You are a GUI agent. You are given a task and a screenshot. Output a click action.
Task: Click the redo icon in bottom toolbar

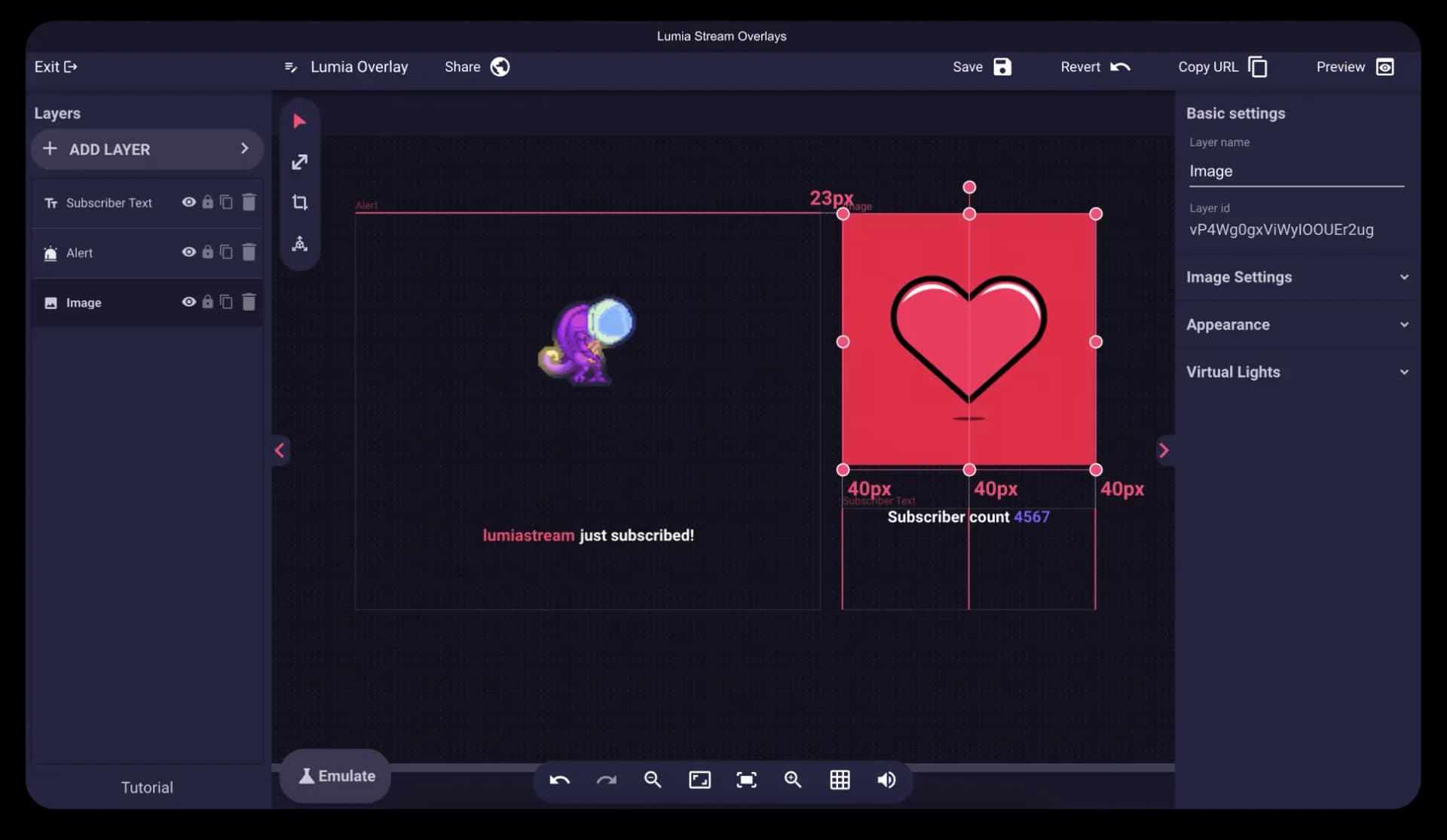tap(606, 780)
